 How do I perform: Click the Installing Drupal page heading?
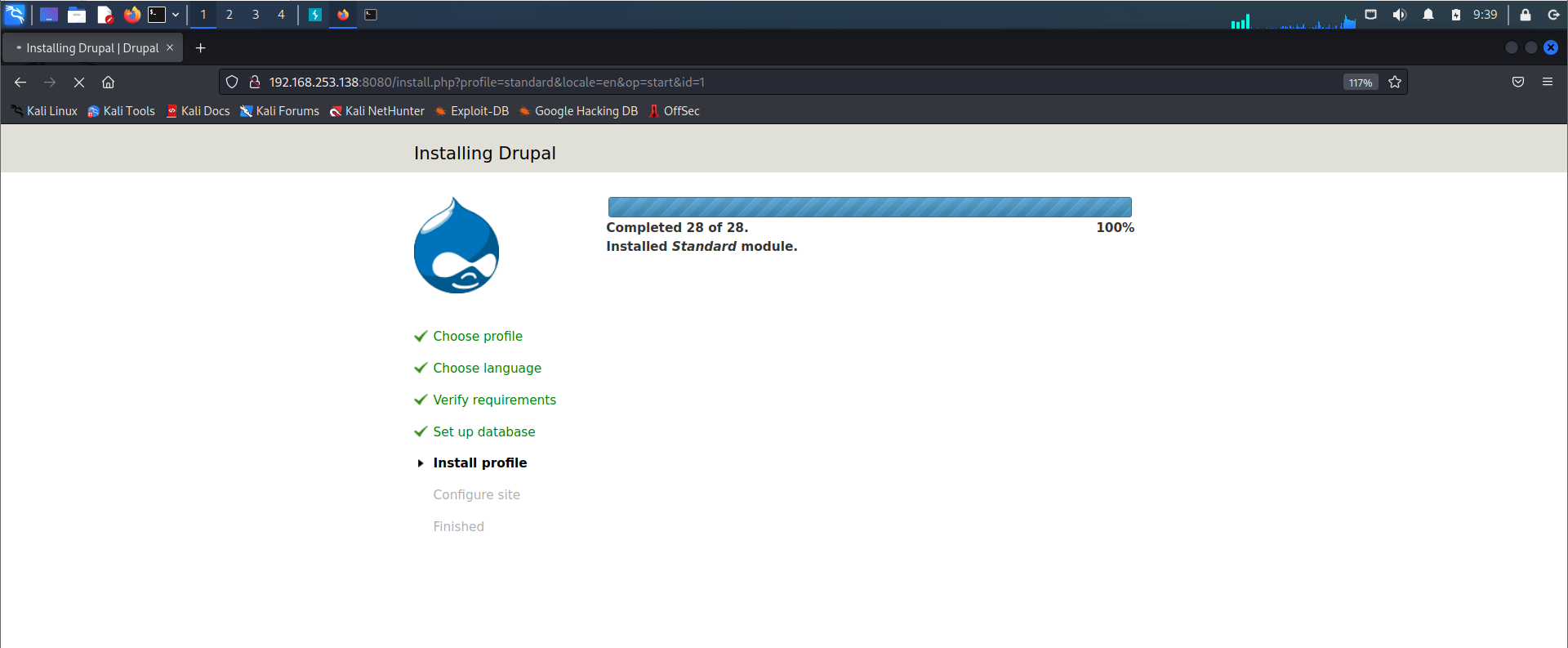tap(484, 153)
